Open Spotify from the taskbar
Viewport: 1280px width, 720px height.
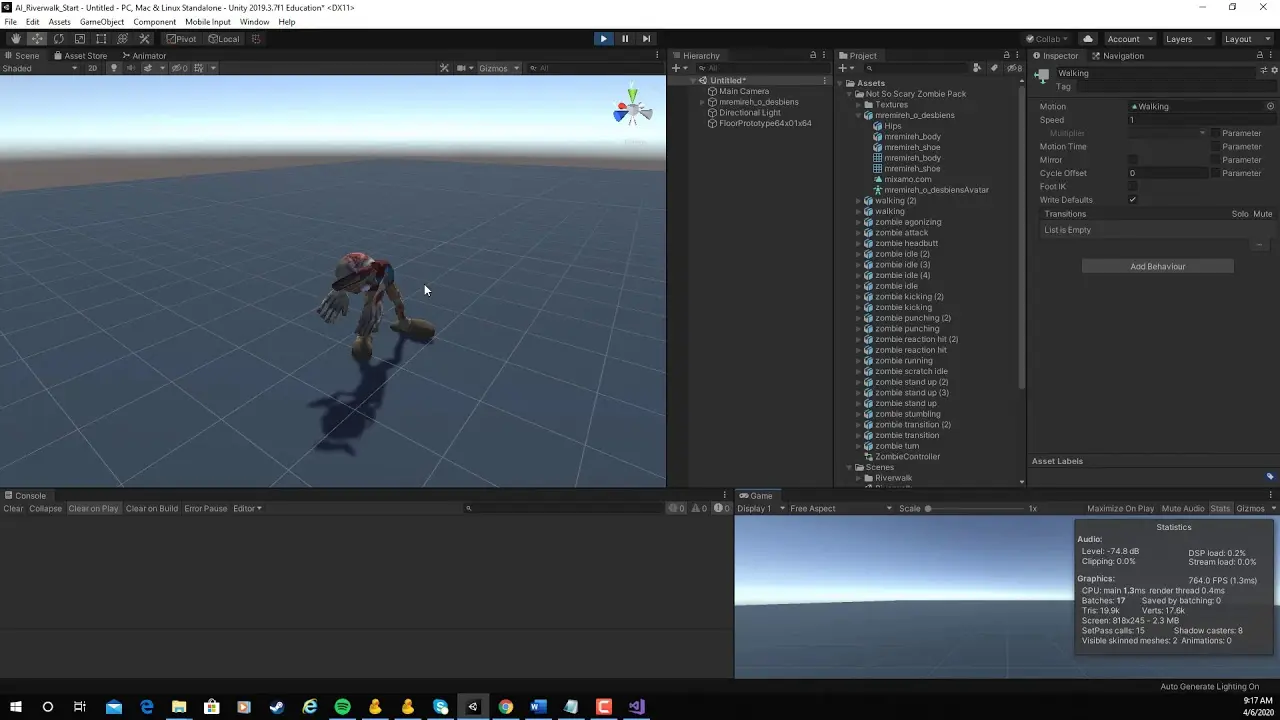[343, 707]
